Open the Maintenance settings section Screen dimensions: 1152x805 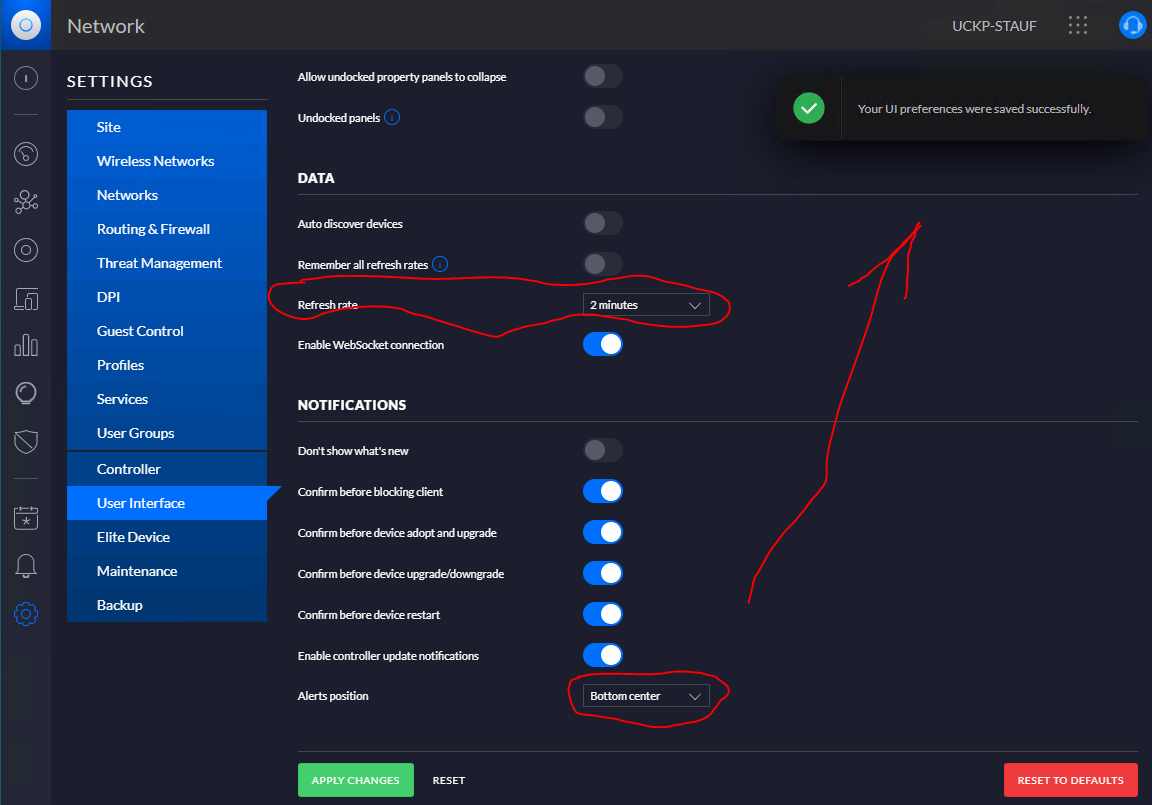tap(137, 571)
